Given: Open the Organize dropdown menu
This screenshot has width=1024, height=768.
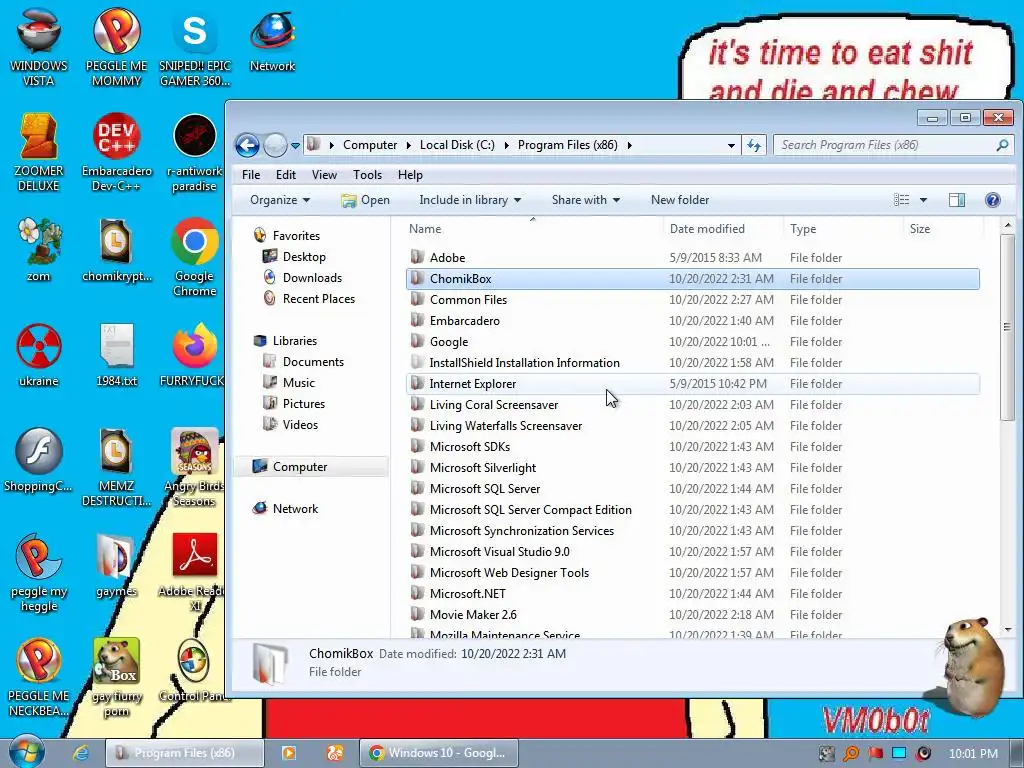Looking at the screenshot, I should click(280, 200).
